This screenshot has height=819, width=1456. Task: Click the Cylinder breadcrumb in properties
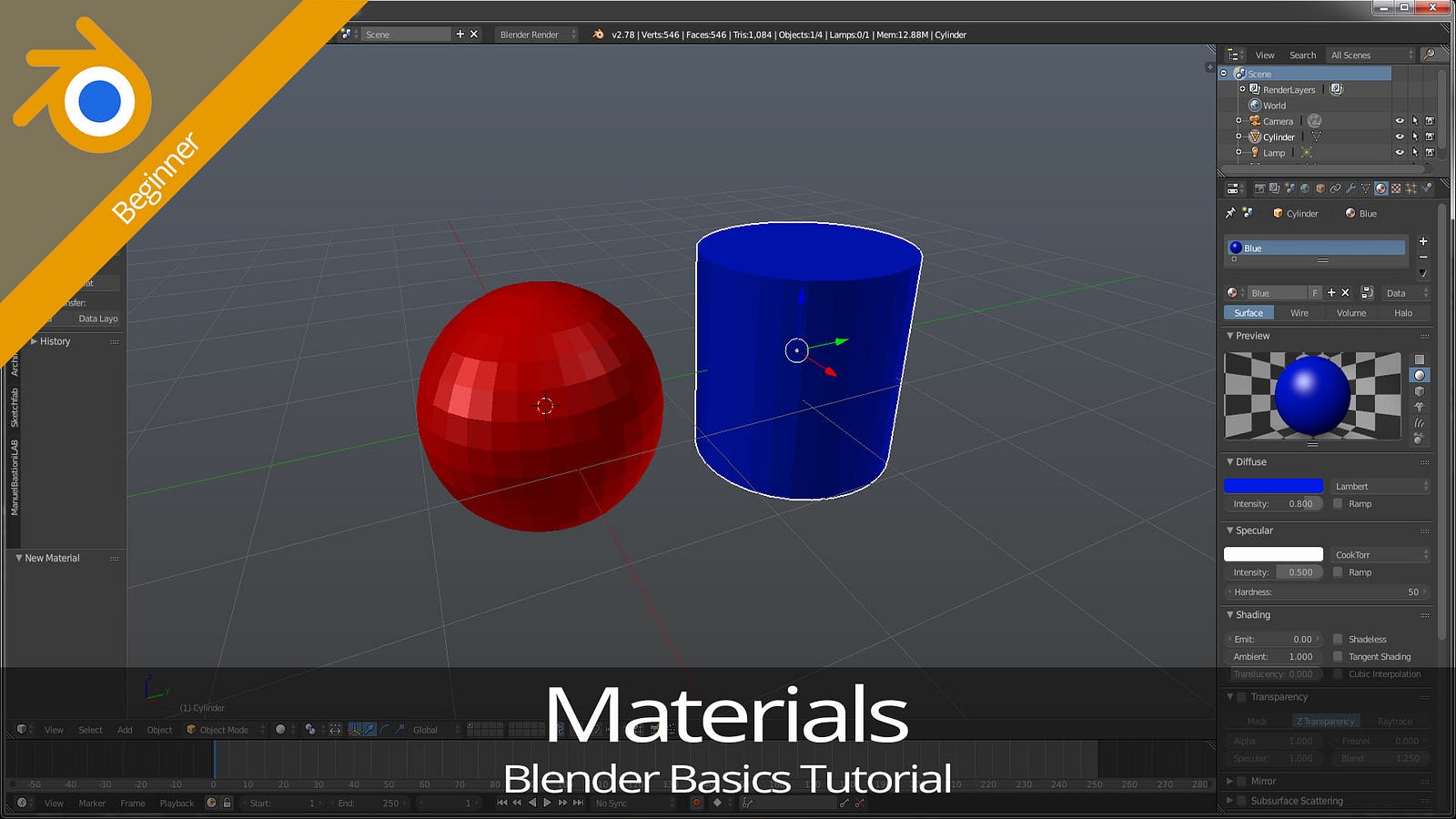[x=1296, y=213]
